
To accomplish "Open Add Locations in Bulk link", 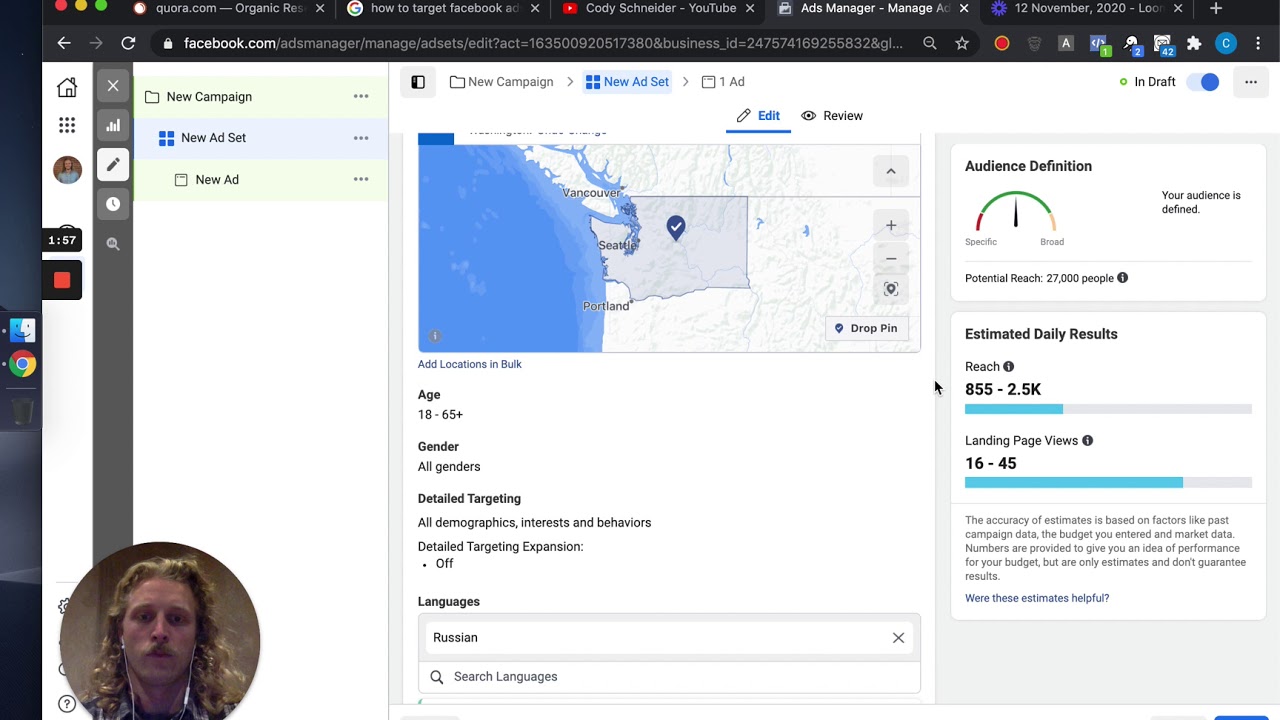I will 469,364.
